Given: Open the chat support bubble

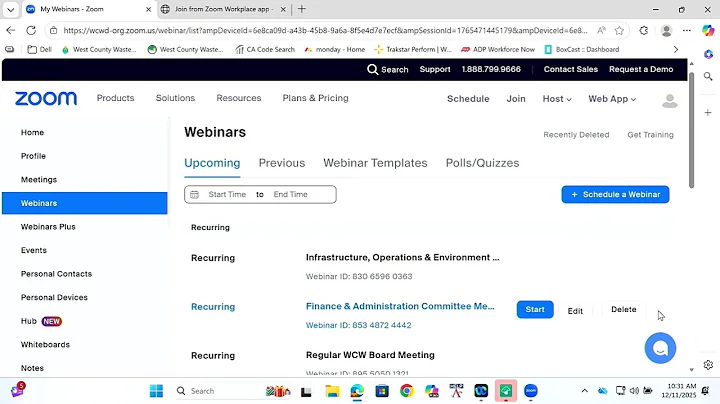Looking at the screenshot, I should (x=660, y=348).
